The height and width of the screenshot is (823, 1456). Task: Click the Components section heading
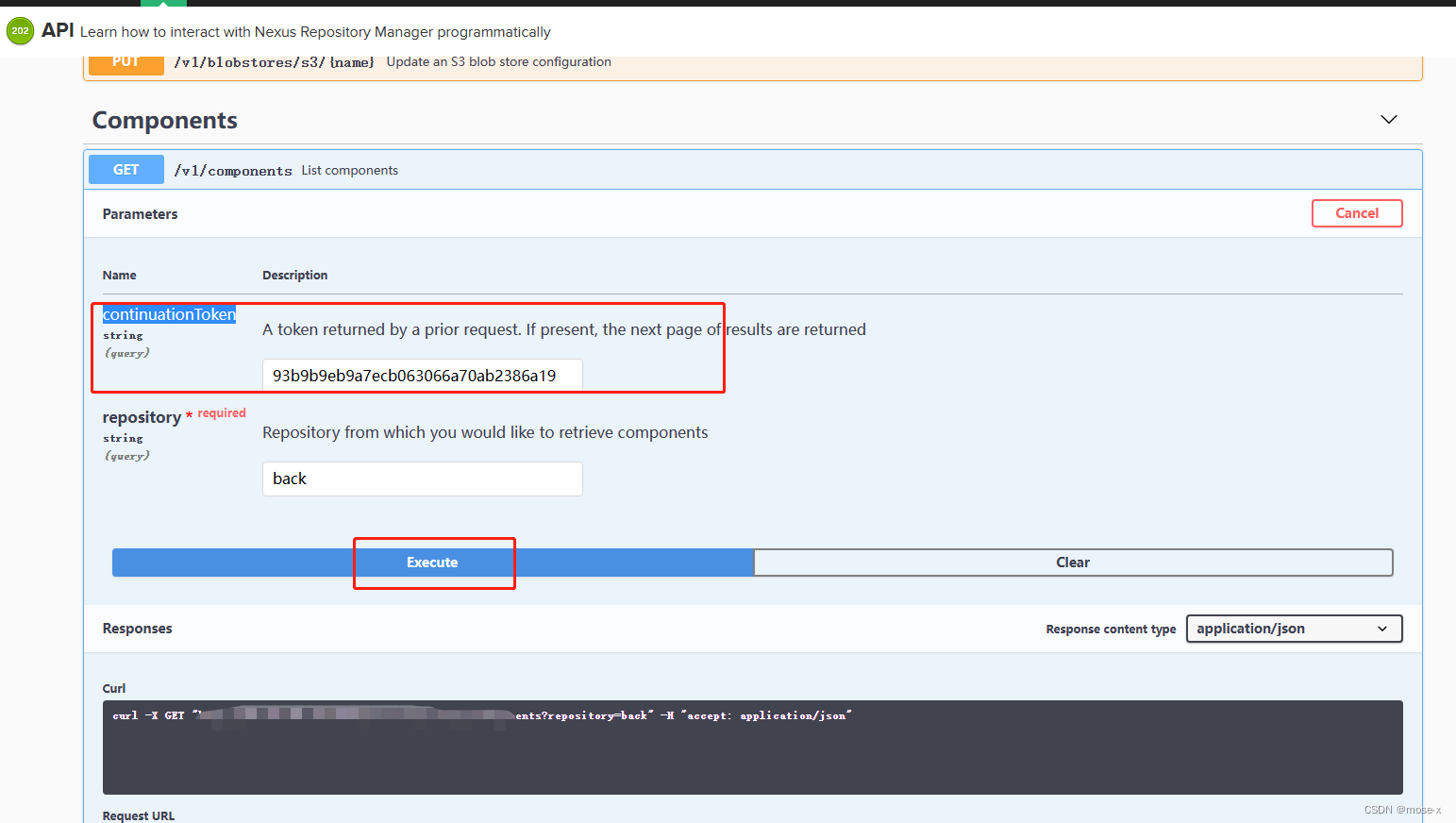coord(165,120)
